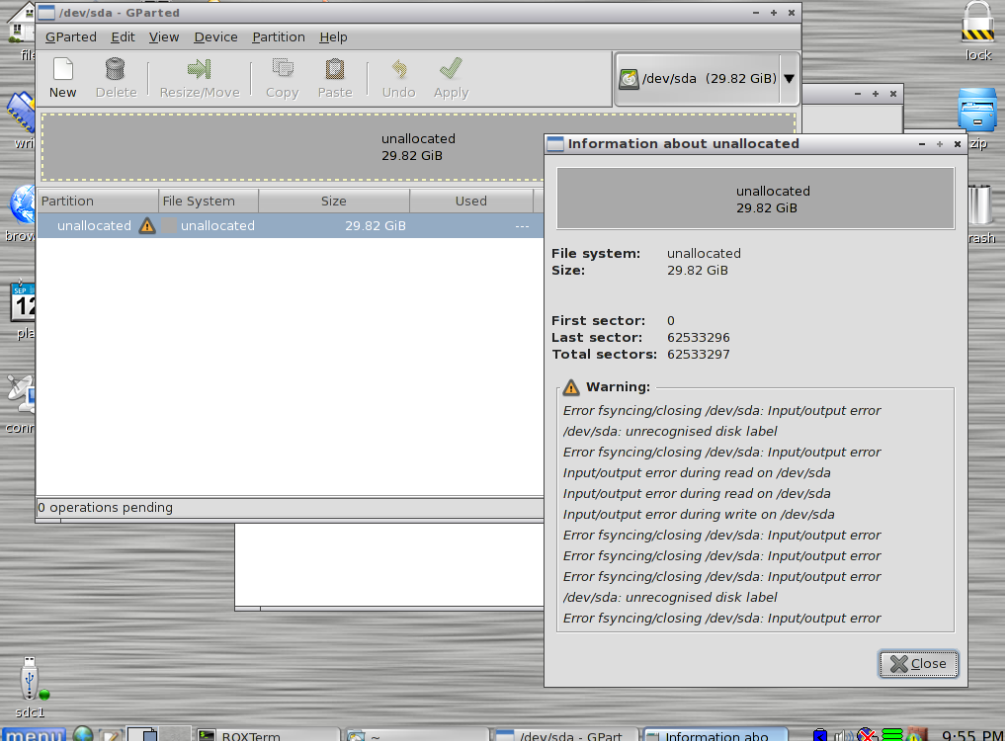Switch to ROXTerm in the taskbar
Screen dimensions: 1005x741
pos(267,735)
